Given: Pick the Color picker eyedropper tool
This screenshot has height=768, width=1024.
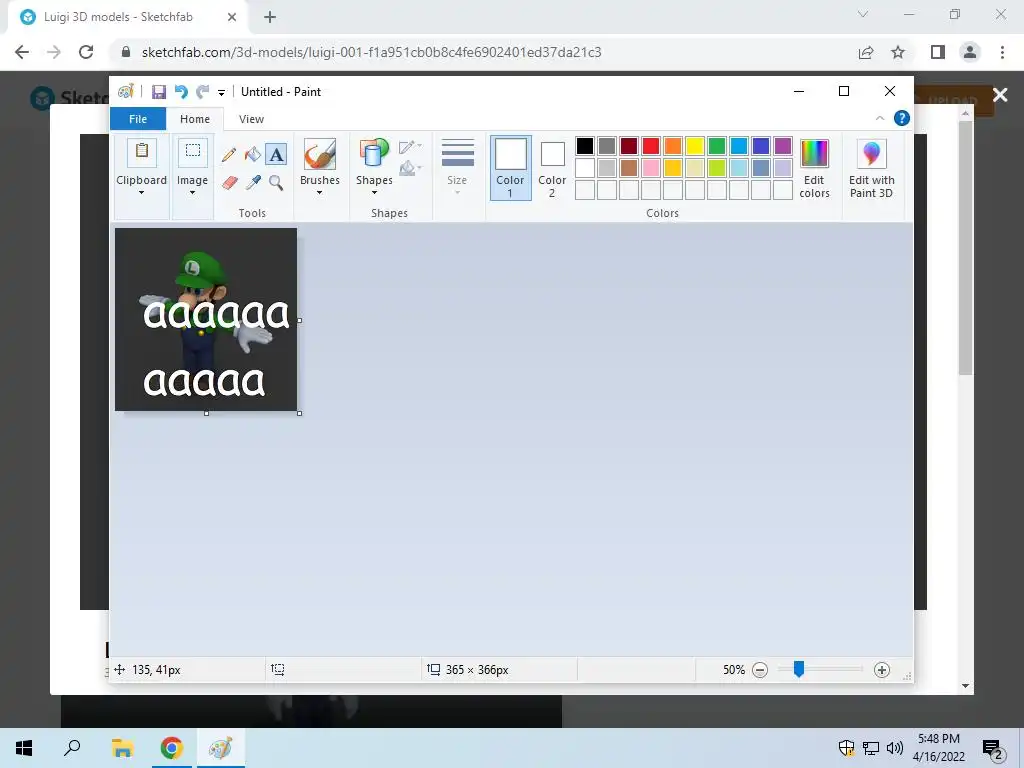Looking at the screenshot, I should point(253,182).
